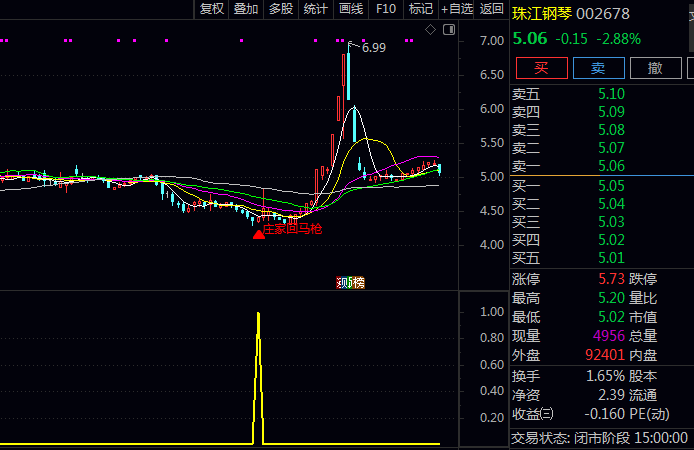
Task: Click the 收益(三) value -0.160
Action: click(604, 414)
